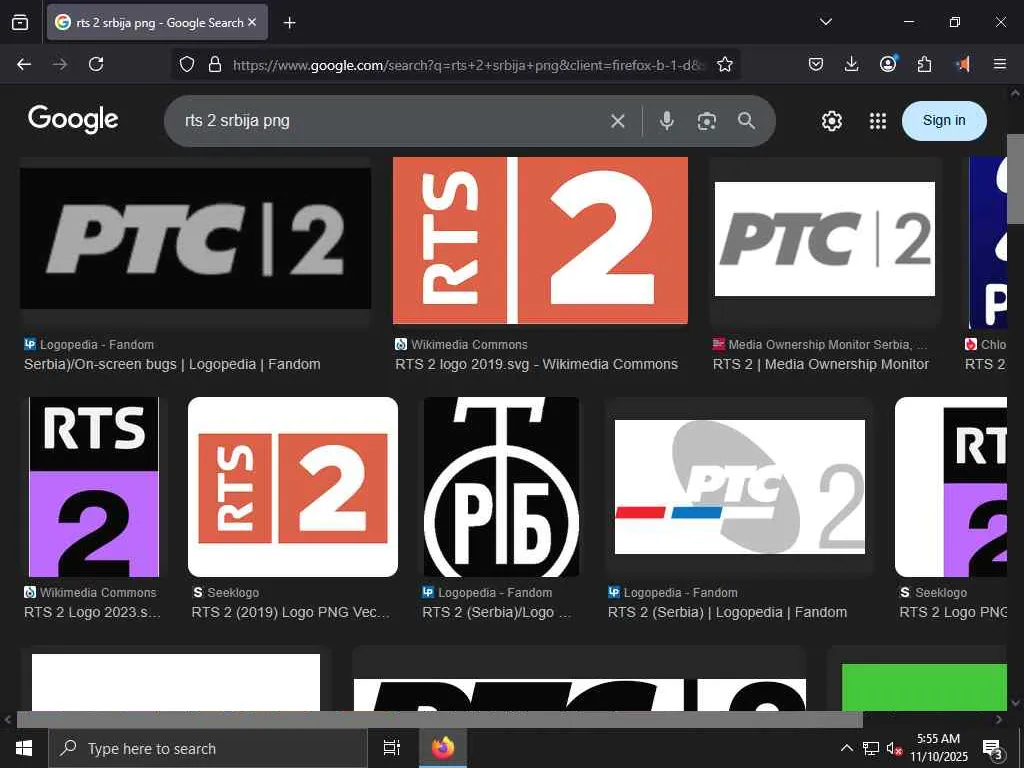Click the orange extension toolbar icon
This screenshot has height=768, width=1024.
pyautogui.click(x=963, y=64)
